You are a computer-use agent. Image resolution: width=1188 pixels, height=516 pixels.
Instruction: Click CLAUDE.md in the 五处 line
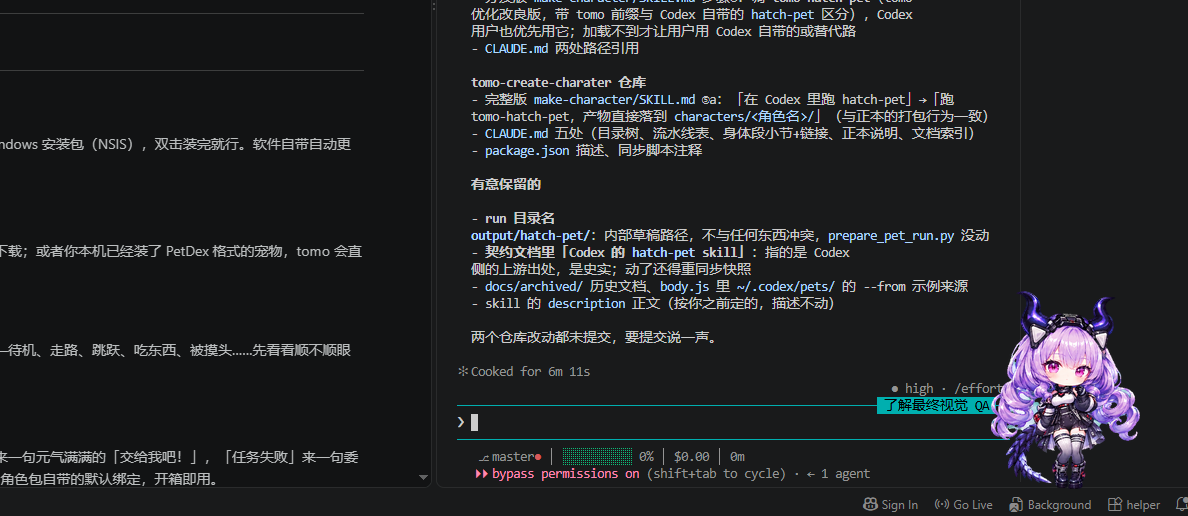click(518, 133)
